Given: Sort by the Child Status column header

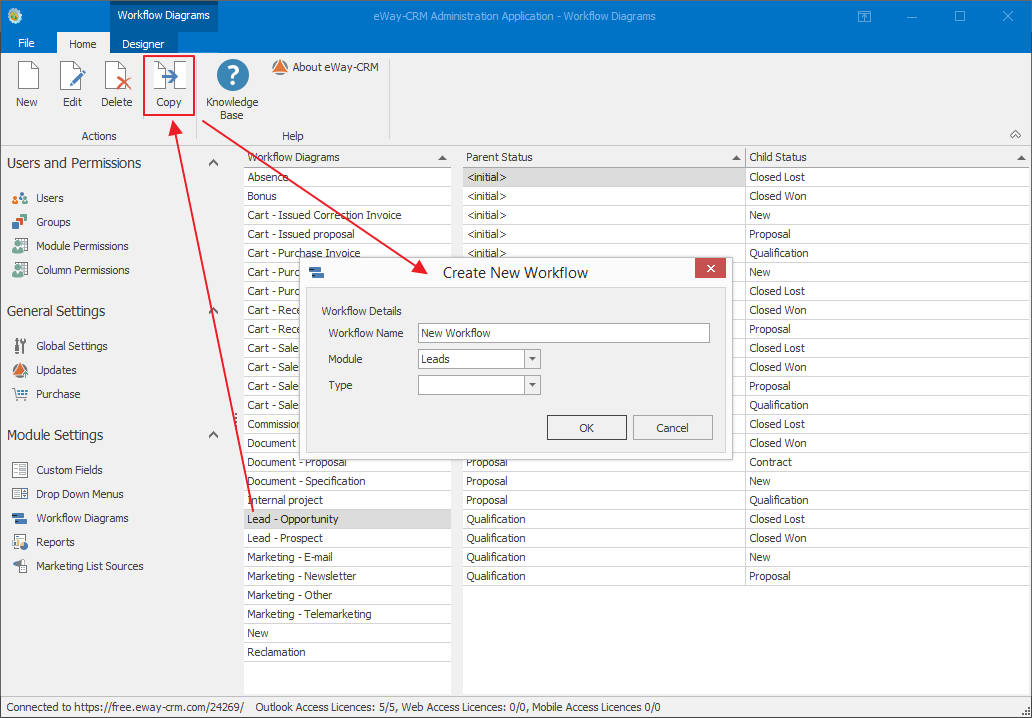Looking at the screenshot, I should coord(887,157).
